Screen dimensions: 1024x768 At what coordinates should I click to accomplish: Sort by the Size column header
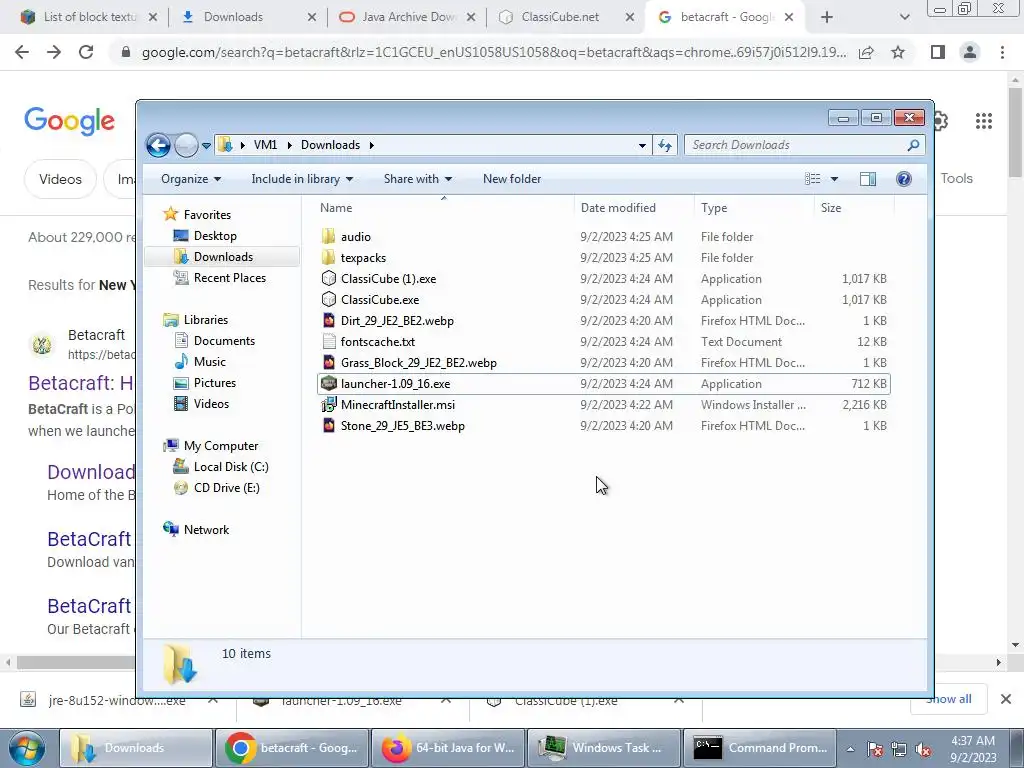[854, 208]
